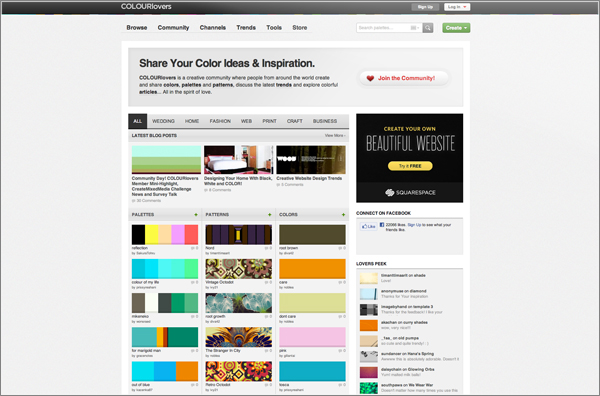The image size is (600, 396).
Task: Click the comment icon on the reflection palette
Action: tap(193, 248)
